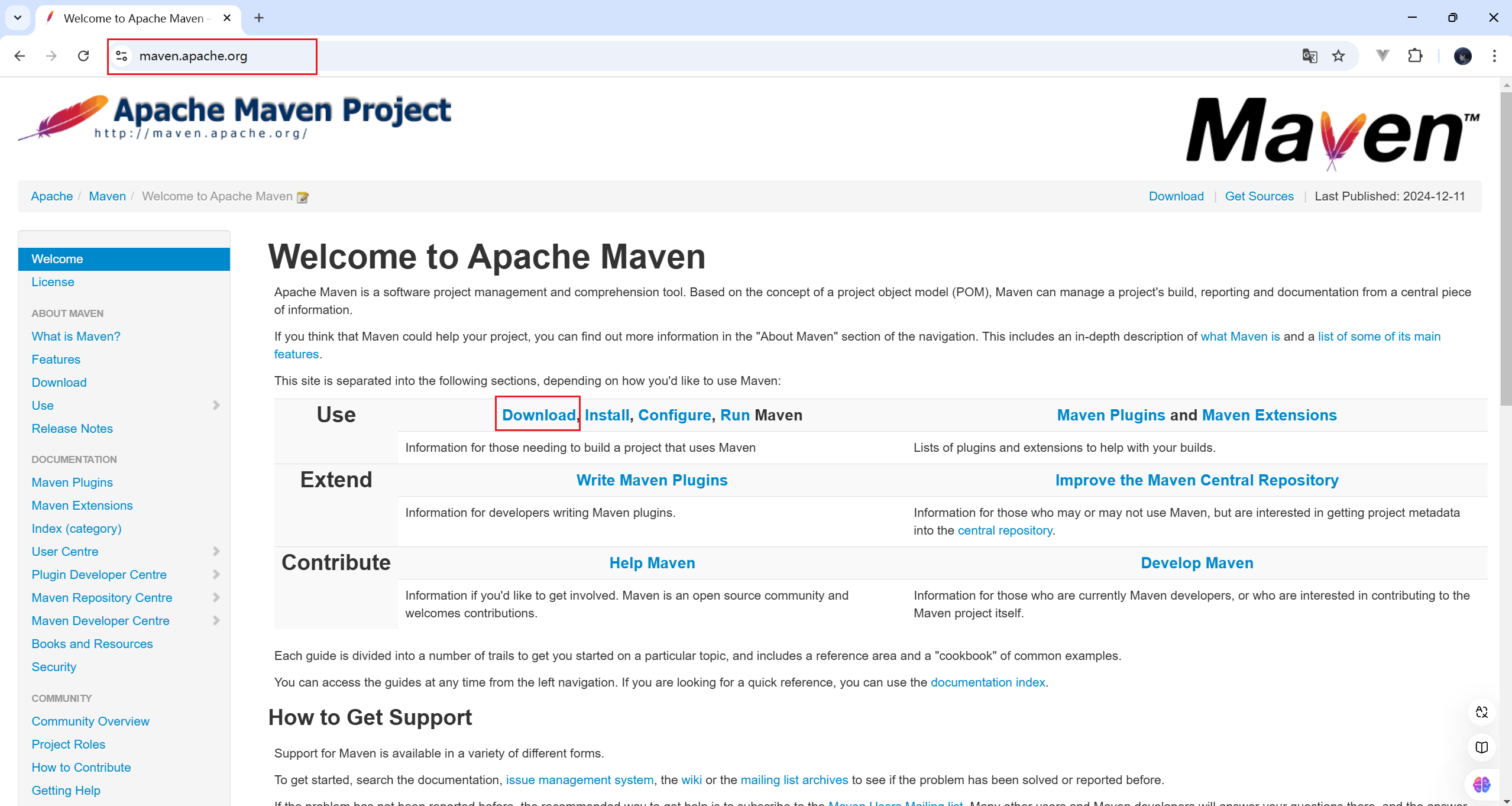View site information icon in address bar

pos(121,56)
